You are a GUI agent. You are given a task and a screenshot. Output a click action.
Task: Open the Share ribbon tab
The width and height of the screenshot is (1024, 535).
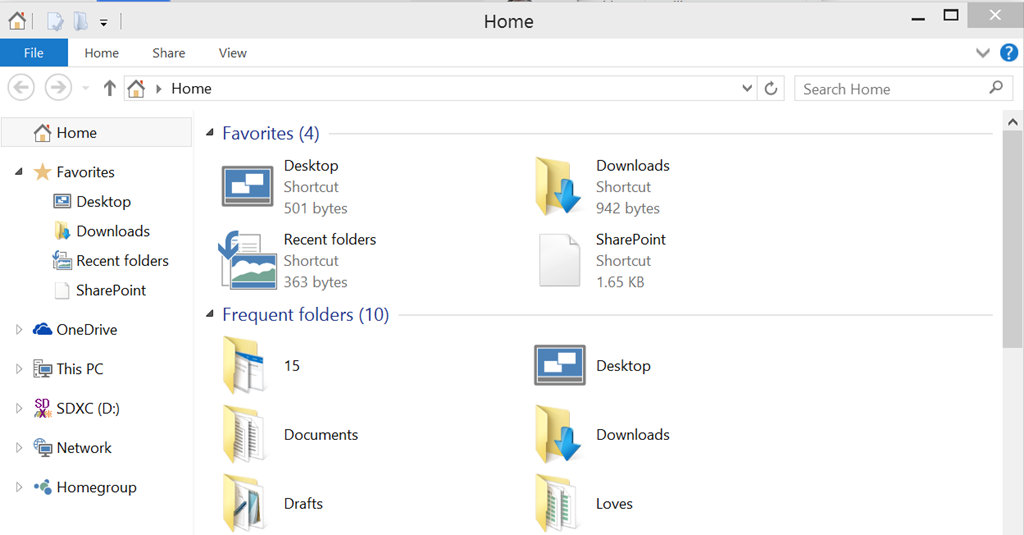pyautogui.click(x=168, y=53)
